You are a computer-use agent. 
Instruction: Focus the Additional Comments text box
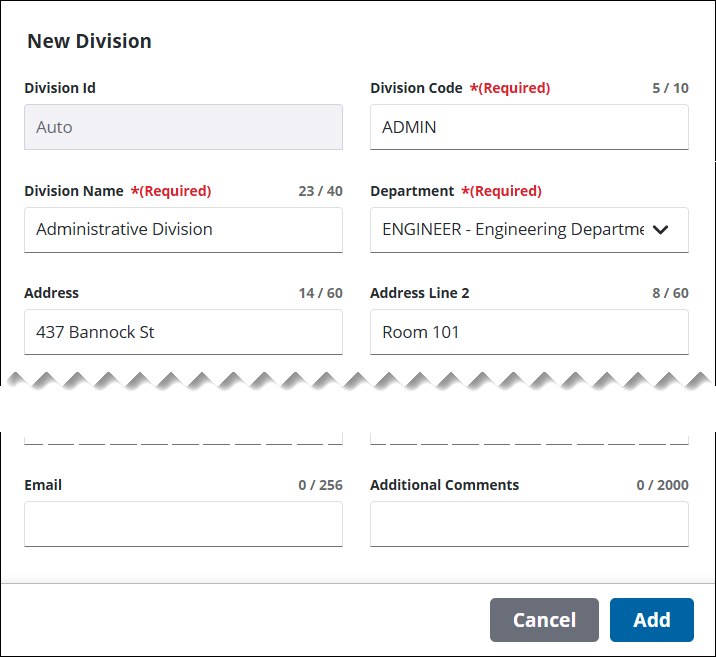pos(528,523)
